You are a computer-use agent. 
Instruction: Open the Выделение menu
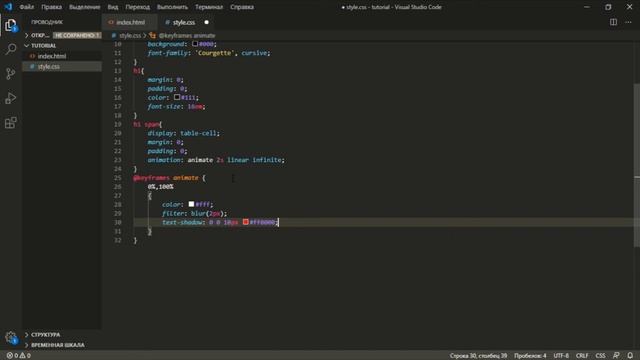point(84,7)
